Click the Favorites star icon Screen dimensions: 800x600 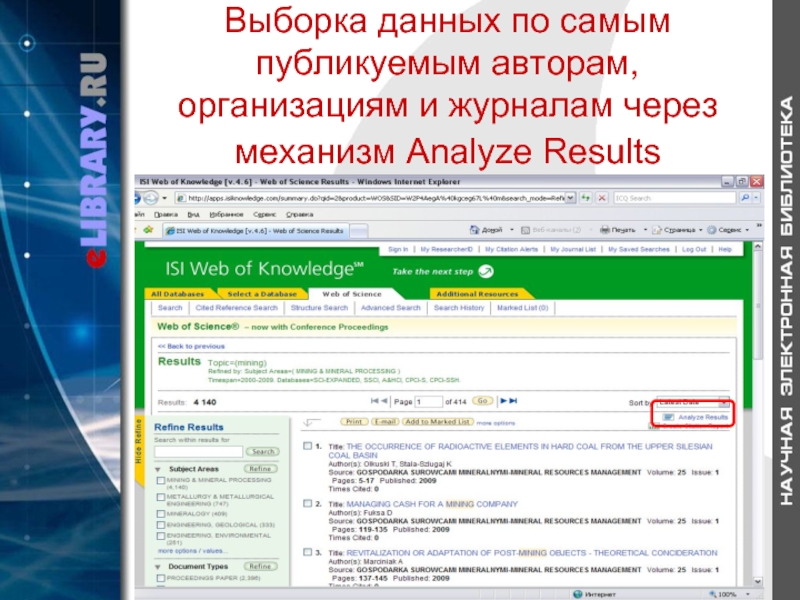coord(148,230)
